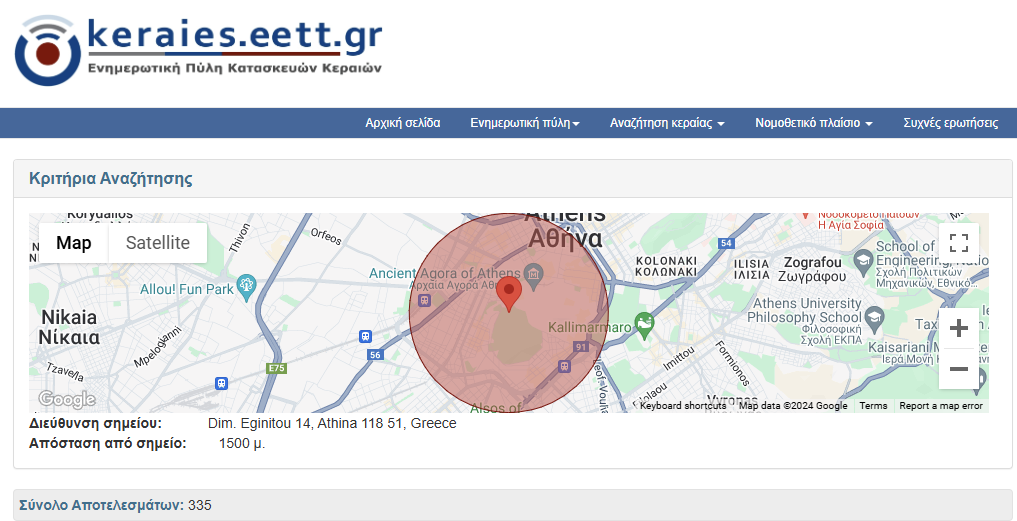This screenshot has height=521, width=1017.
Task: Click Report a map error link
Action: [x=940, y=406]
